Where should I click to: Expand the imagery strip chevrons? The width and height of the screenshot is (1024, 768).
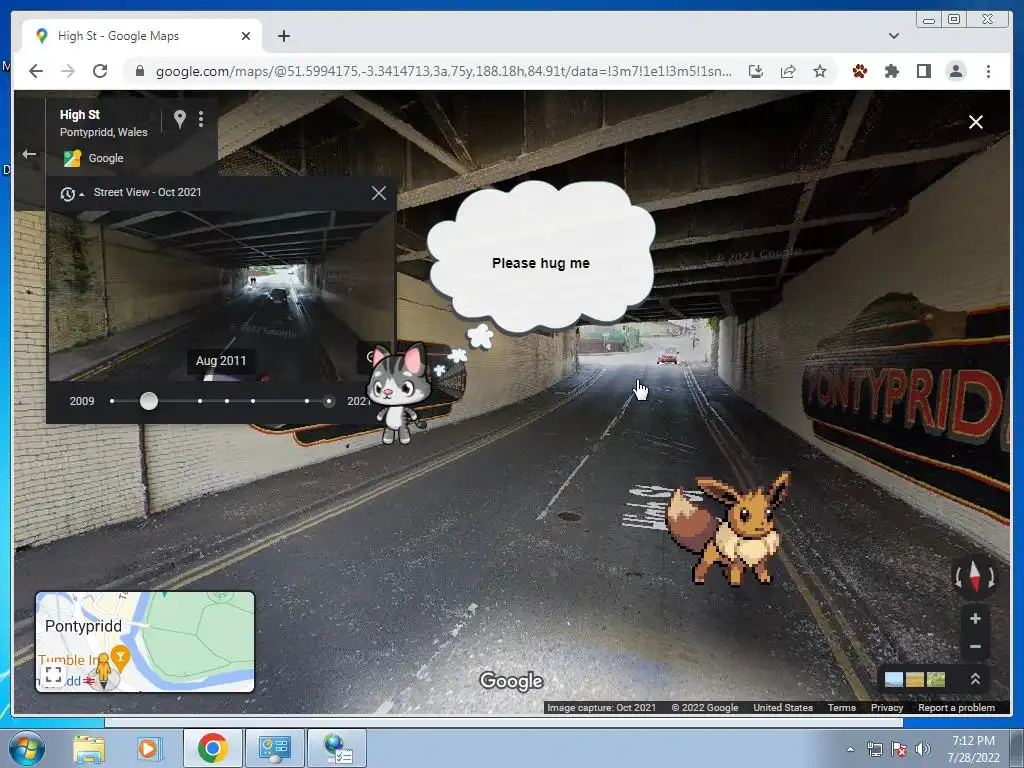pyautogui.click(x=975, y=679)
